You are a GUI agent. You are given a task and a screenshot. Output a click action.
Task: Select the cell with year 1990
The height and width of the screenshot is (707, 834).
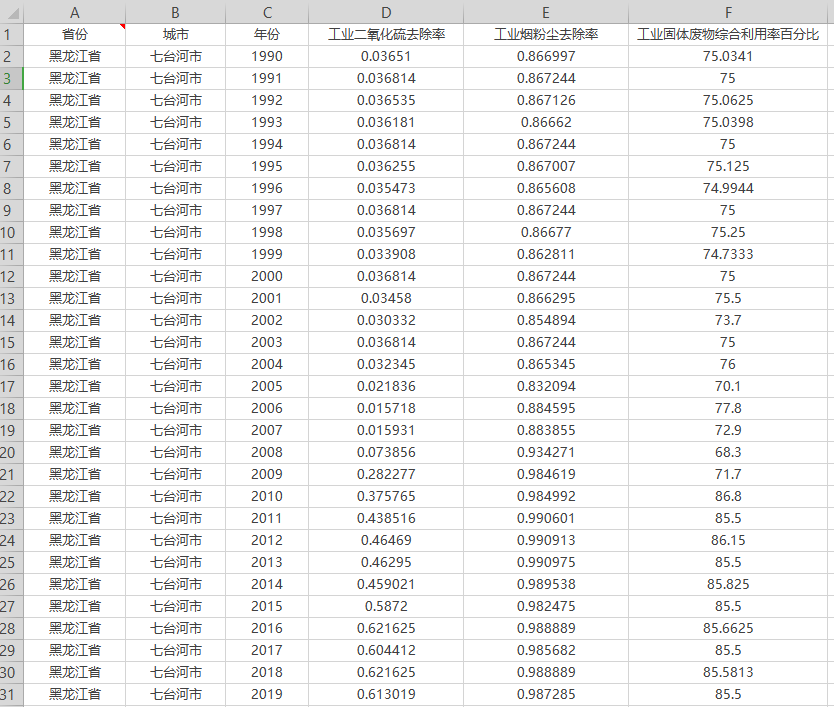(267, 56)
